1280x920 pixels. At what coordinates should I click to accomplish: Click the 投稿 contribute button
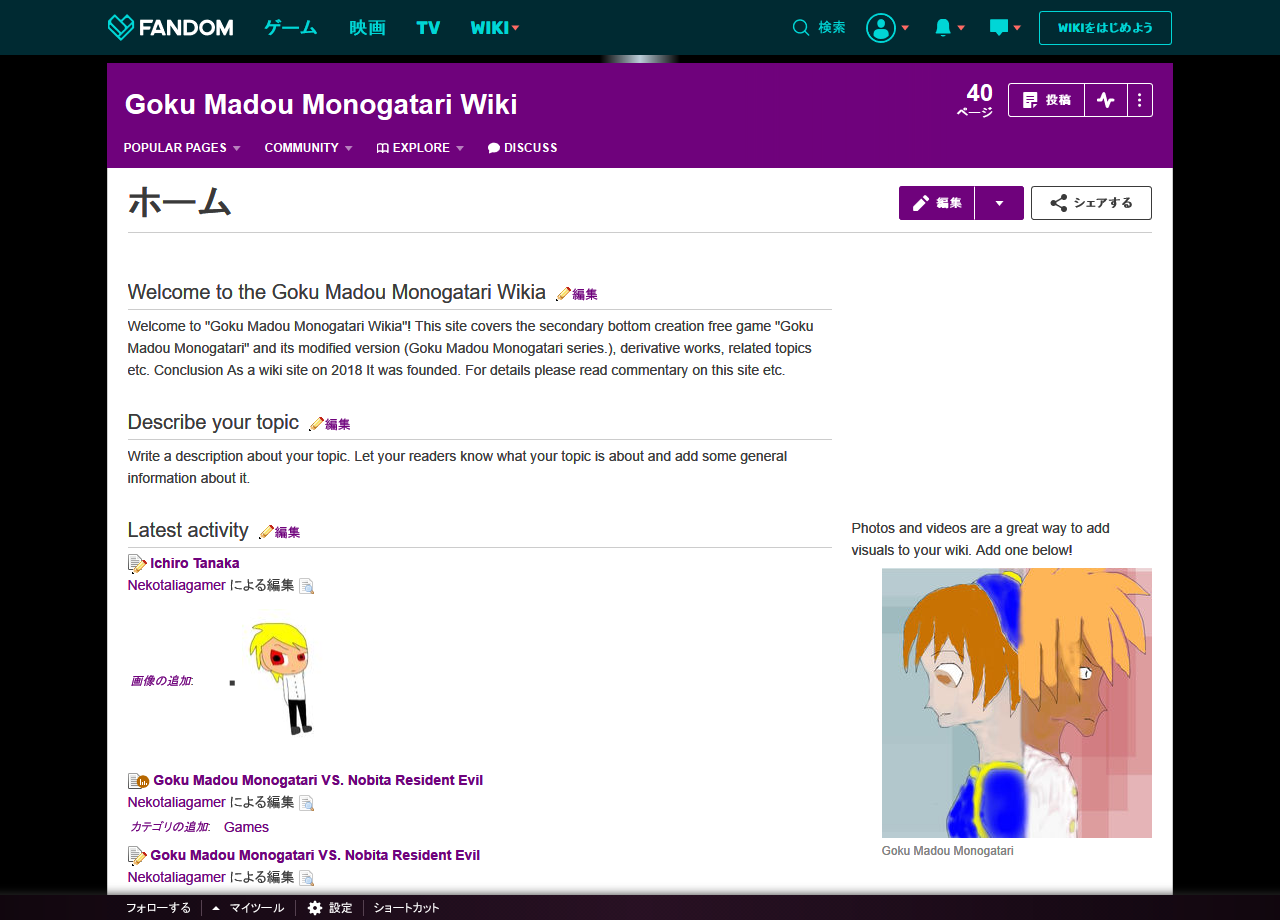[x=1046, y=100]
